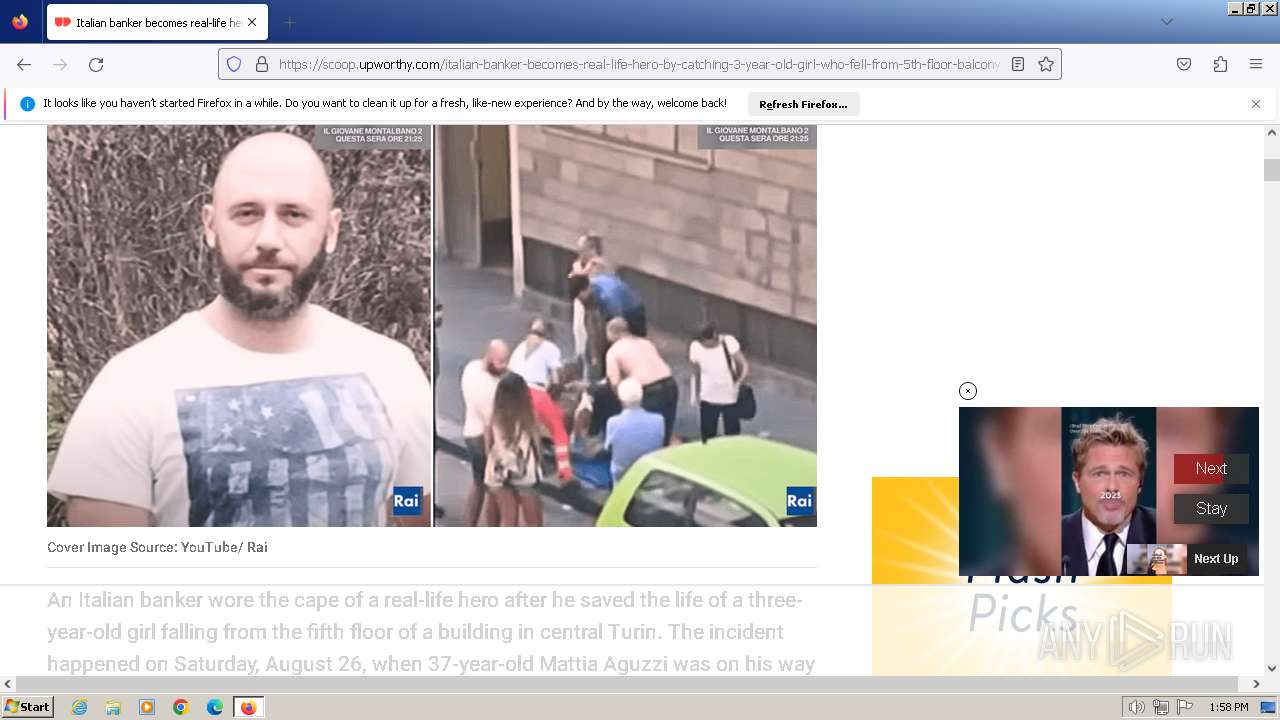Close the Italian banker article tab
This screenshot has height=720, width=1280.
tap(252, 22)
